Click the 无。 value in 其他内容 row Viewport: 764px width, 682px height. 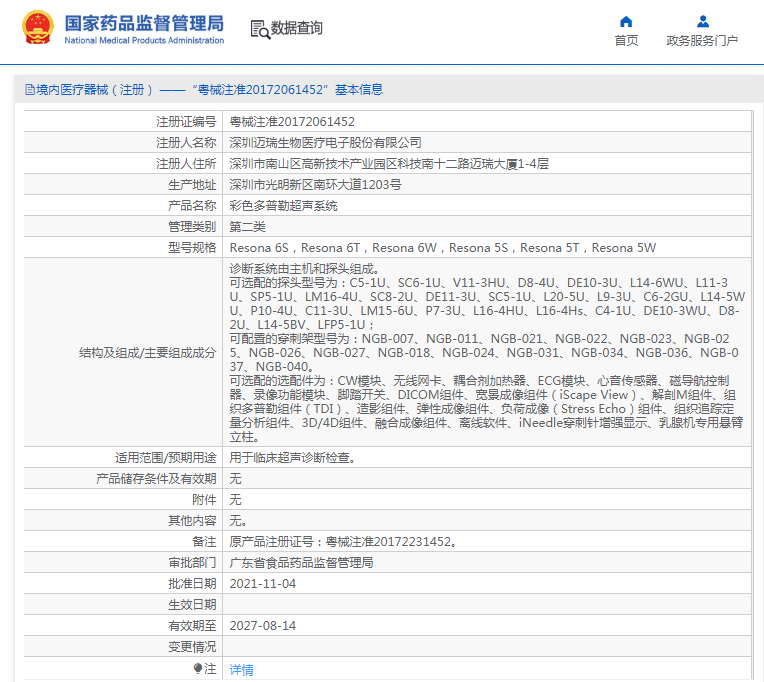[238, 521]
